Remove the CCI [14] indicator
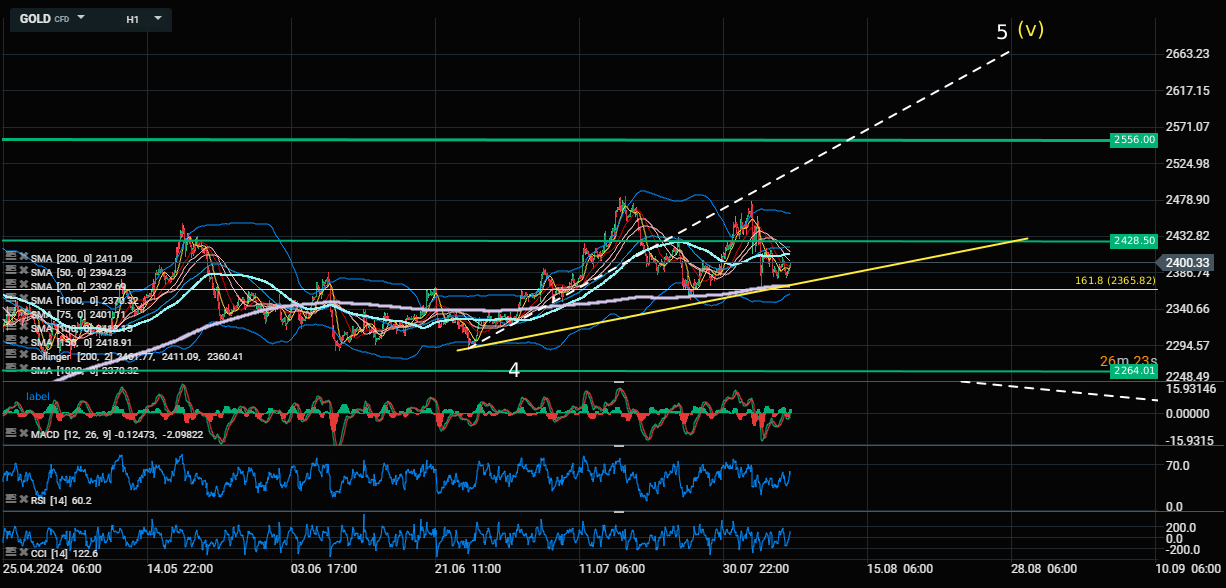The image size is (1226, 588). 21,552
